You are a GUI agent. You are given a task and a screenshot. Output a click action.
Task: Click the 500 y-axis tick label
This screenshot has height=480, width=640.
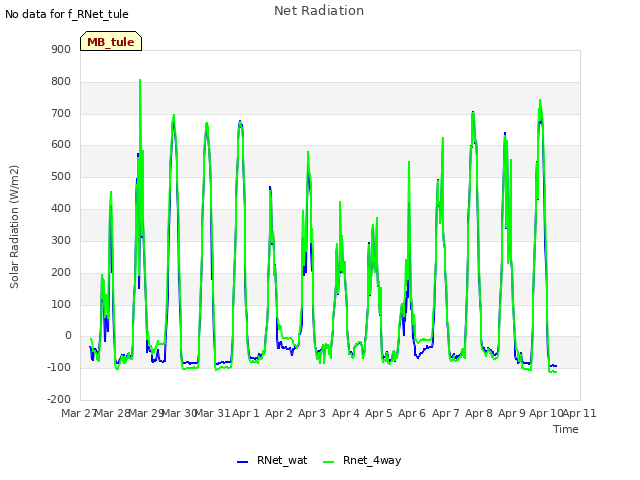(61, 177)
